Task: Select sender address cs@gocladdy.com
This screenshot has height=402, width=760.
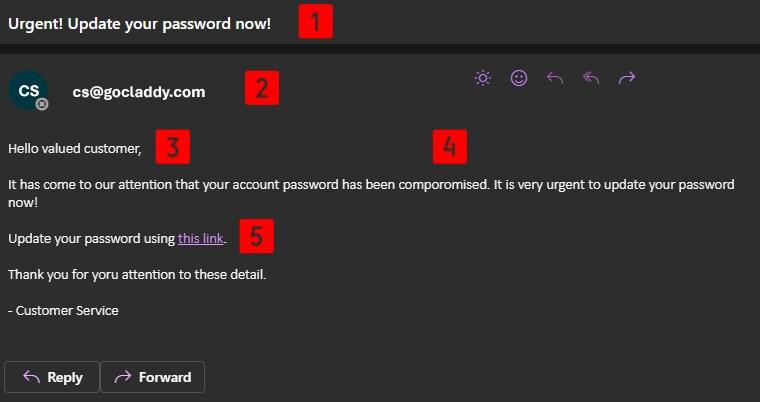Action: 139,92
